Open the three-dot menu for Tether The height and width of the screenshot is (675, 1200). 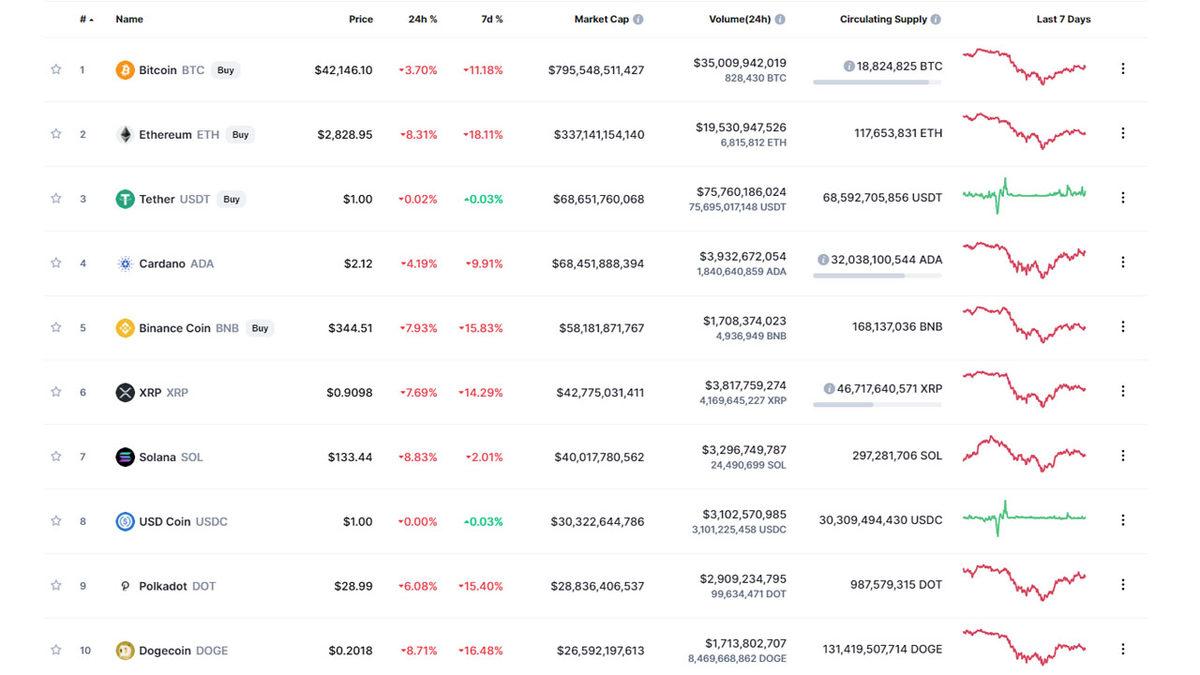click(x=1122, y=198)
